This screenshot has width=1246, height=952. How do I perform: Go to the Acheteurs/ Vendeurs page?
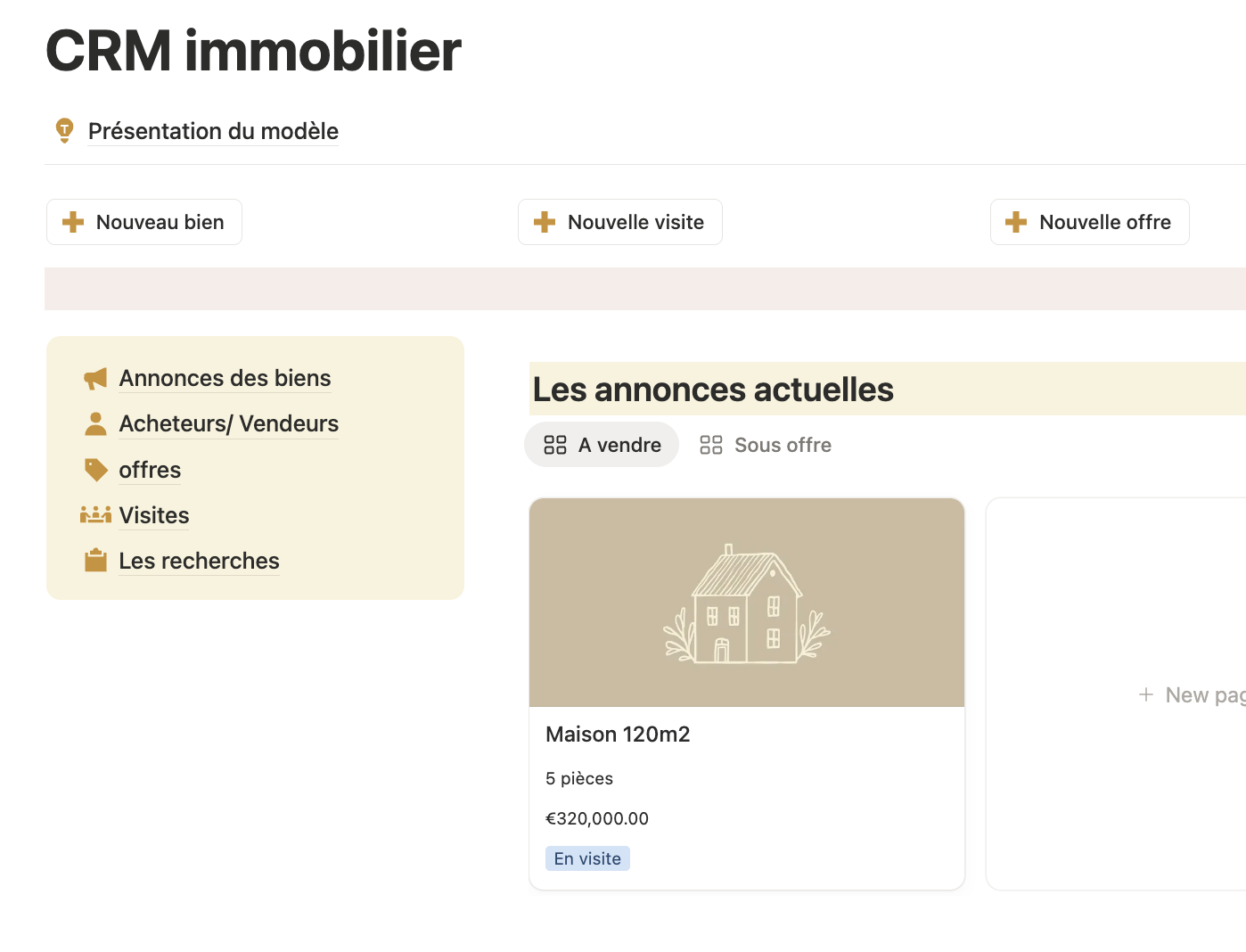tap(228, 423)
